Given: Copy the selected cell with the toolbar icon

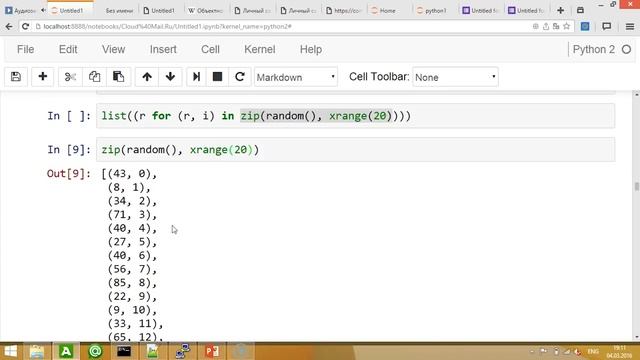Looking at the screenshot, I should pos(94,77).
